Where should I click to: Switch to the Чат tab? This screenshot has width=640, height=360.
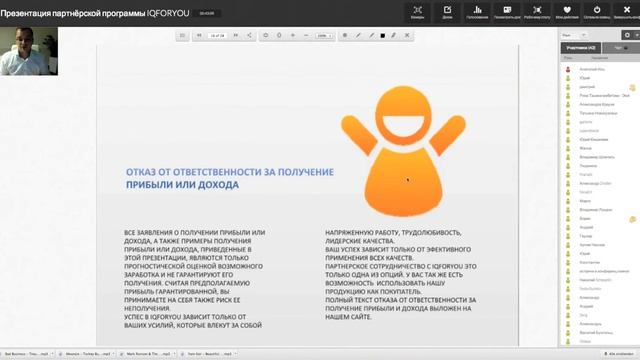point(620,48)
